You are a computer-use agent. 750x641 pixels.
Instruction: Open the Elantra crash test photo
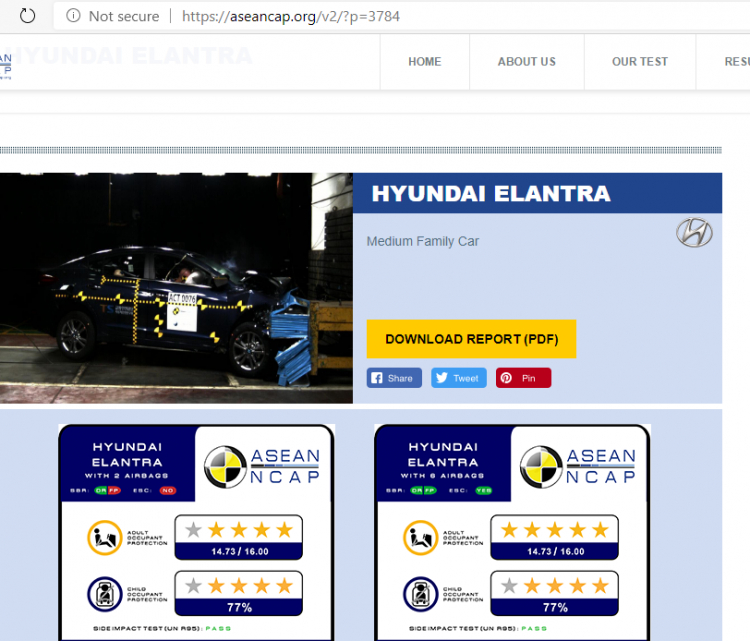[x=176, y=288]
